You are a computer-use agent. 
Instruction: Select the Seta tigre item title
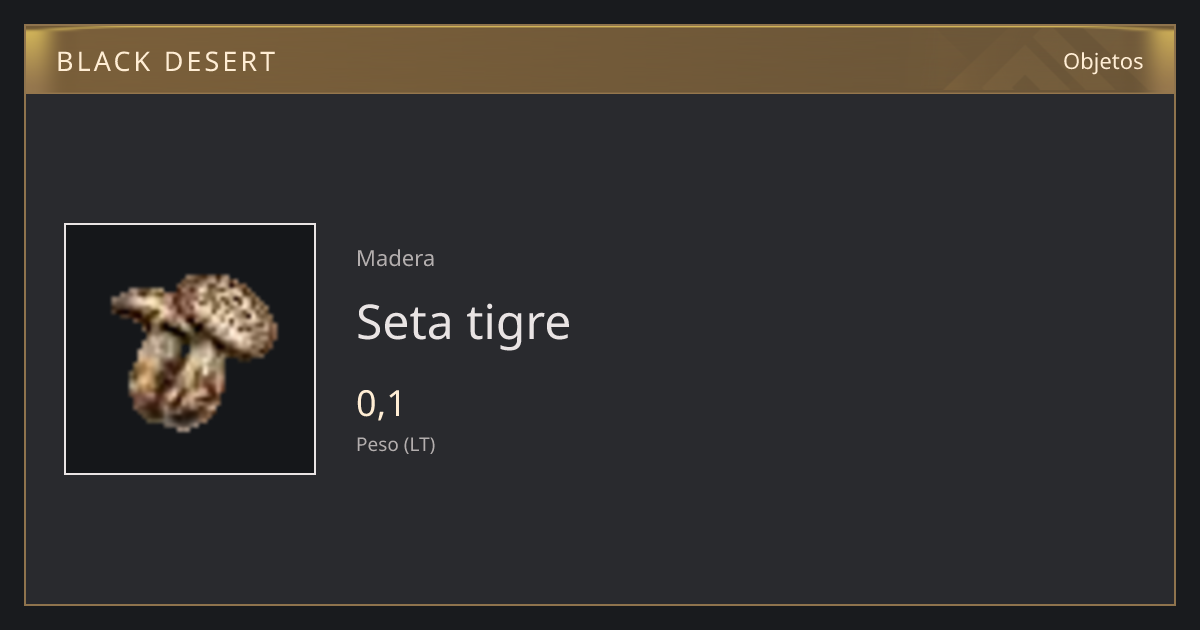pyautogui.click(x=463, y=322)
